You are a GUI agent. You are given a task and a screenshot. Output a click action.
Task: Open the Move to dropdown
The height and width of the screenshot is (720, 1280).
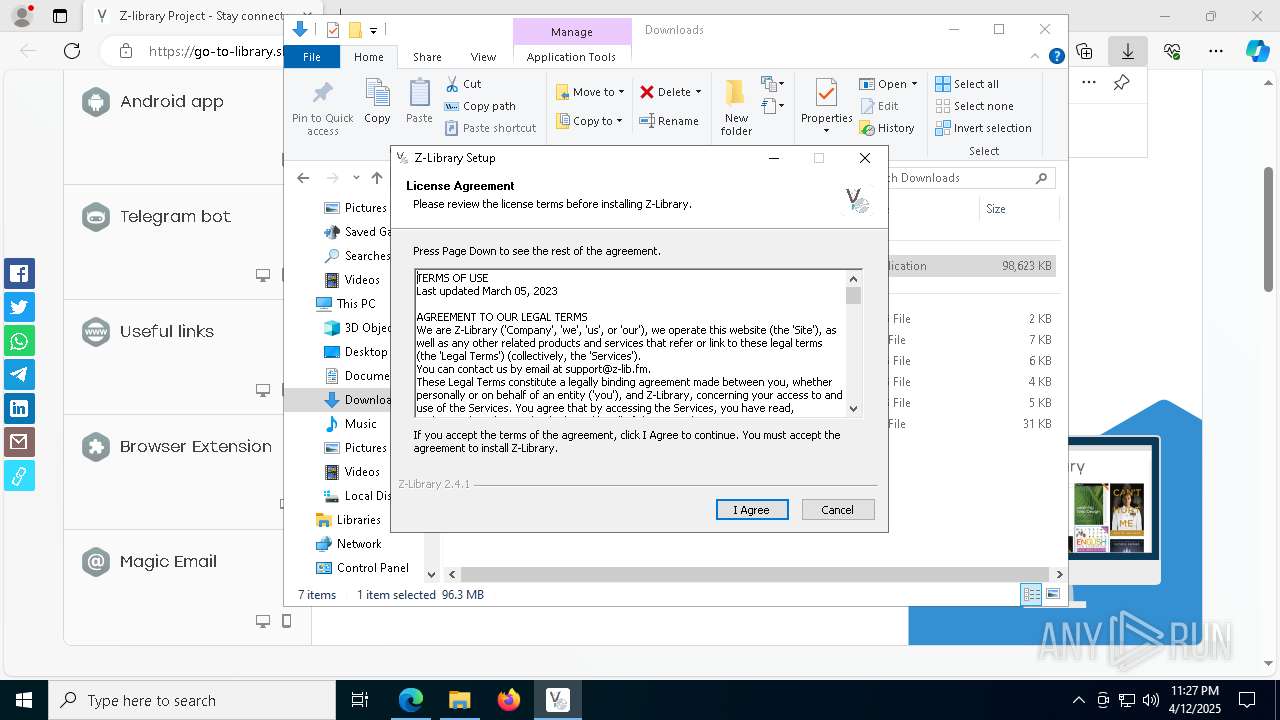tap(591, 92)
